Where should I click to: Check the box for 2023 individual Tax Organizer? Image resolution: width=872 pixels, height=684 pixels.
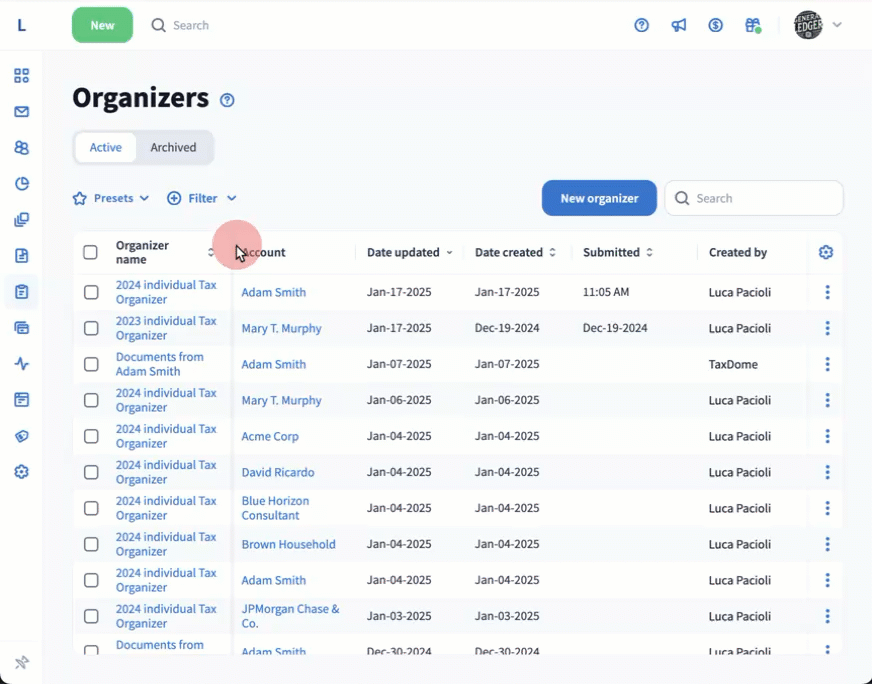tap(91, 328)
